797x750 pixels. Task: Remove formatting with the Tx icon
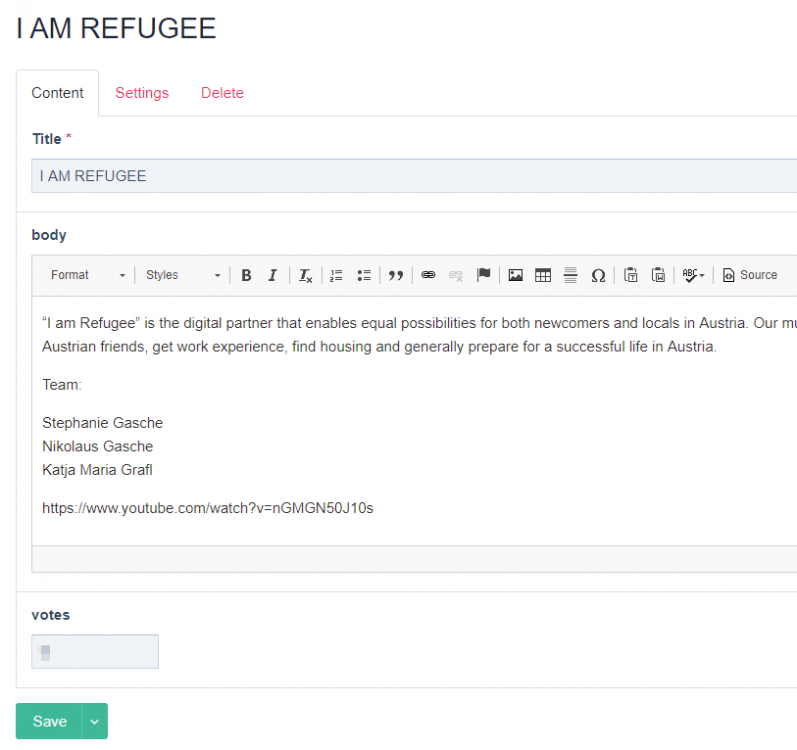pyautogui.click(x=305, y=275)
